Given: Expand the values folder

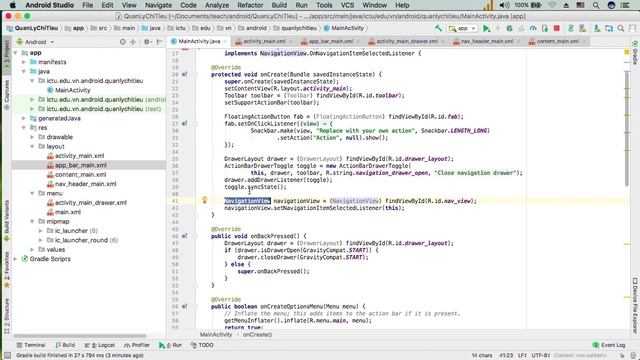Looking at the screenshot, I should coord(32,249).
